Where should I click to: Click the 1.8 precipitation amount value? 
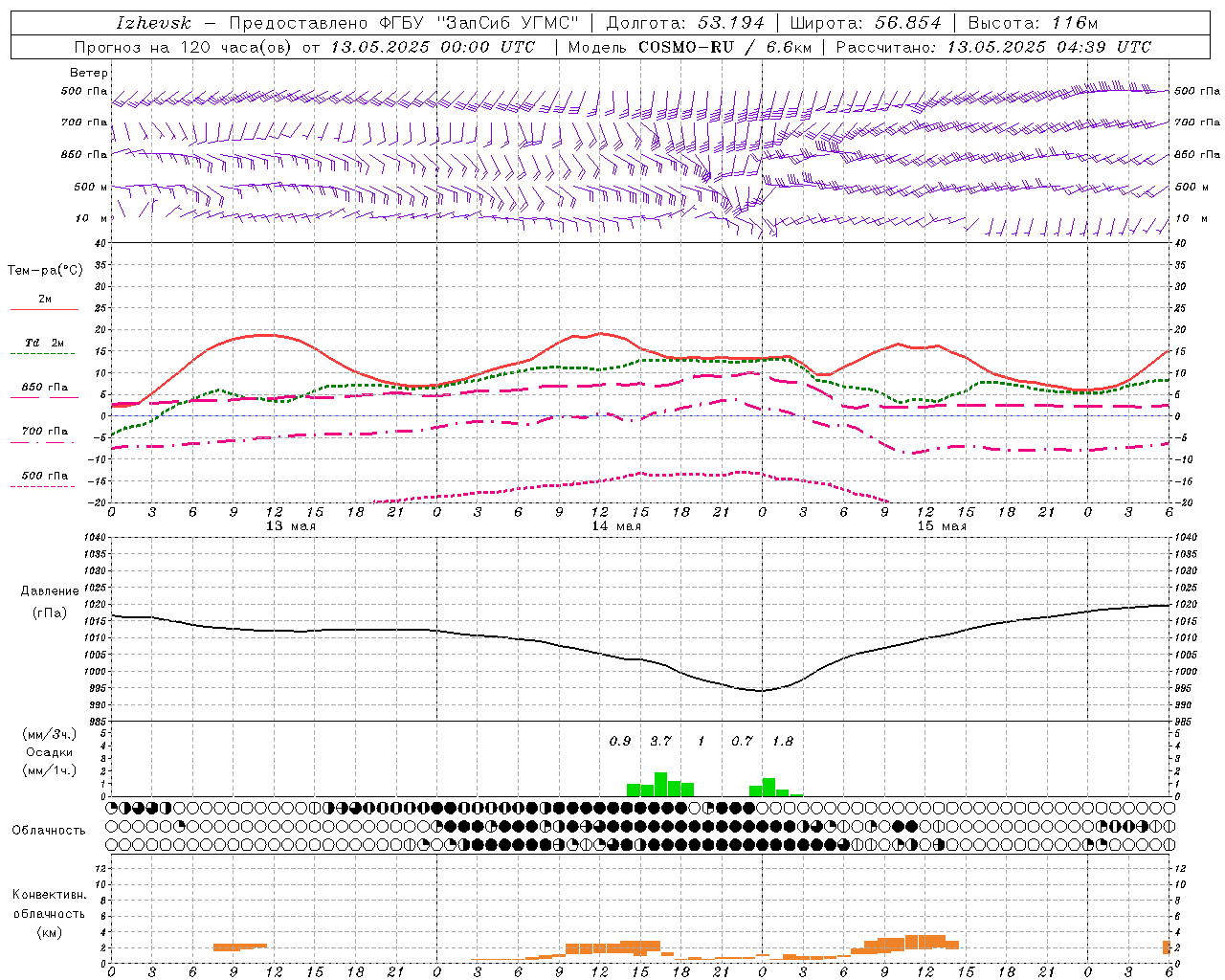tap(783, 741)
